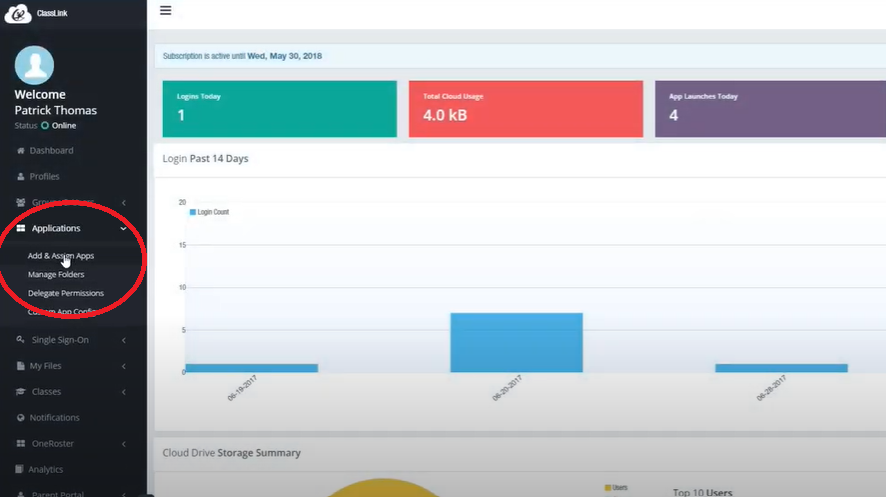Click the Single Sign-On key icon
The width and height of the screenshot is (886, 497).
pyautogui.click(x=21, y=339)
